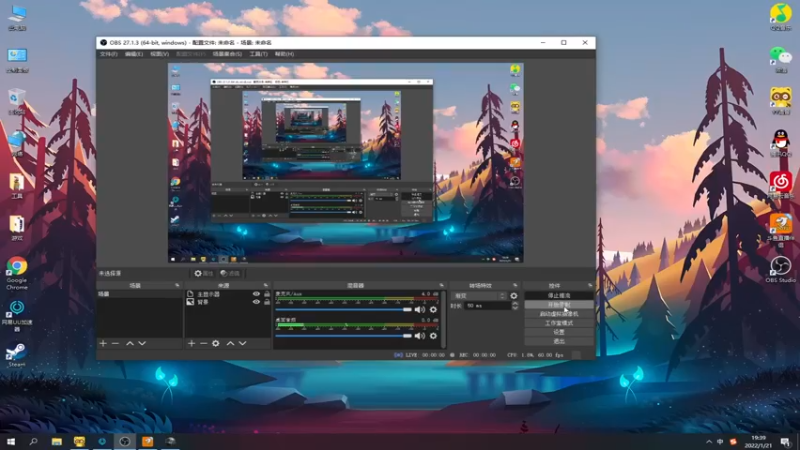Add a new scene with the plus icon

point(103,343)
